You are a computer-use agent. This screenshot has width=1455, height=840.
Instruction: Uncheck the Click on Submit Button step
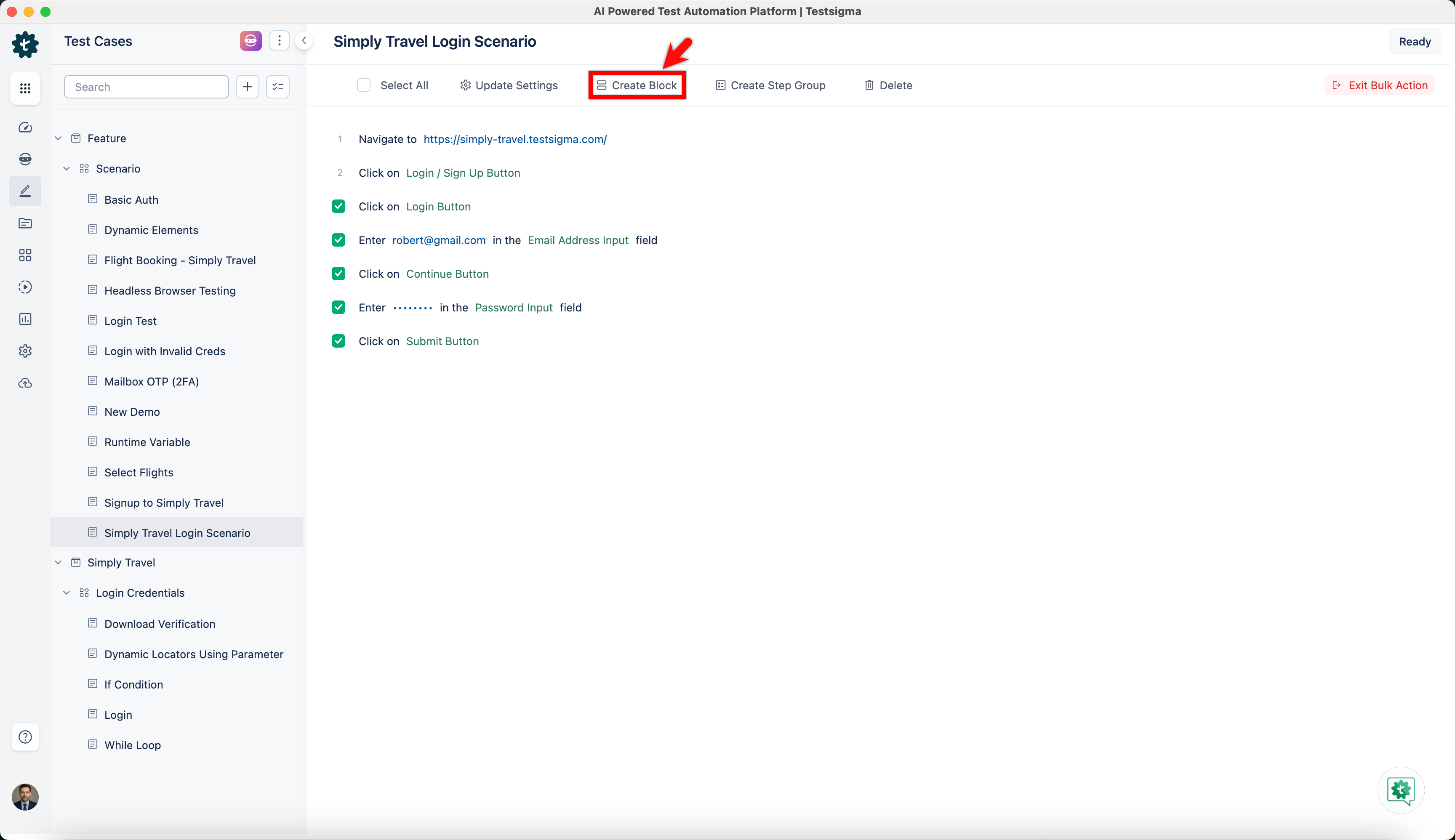tap(339, 341)
